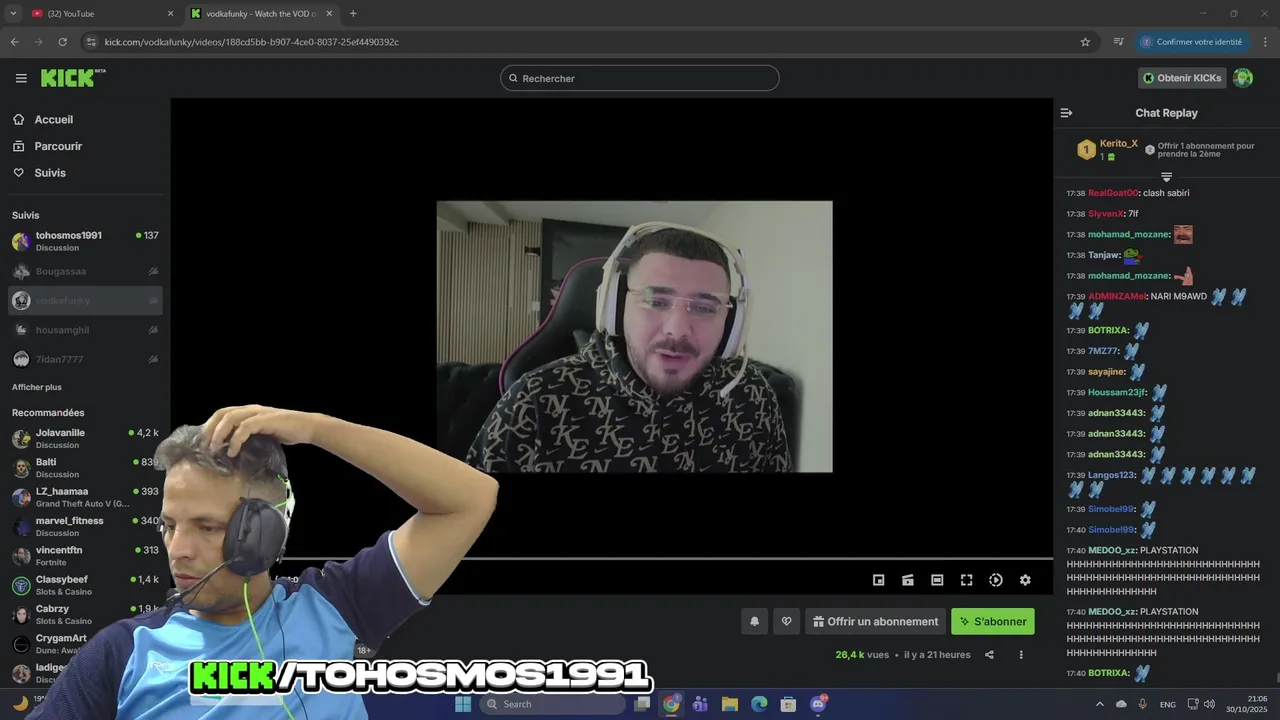The width and height of the screenshot is (1280, 720).
Task: Click the address bar URL
Action: click(x=251, y=42)
